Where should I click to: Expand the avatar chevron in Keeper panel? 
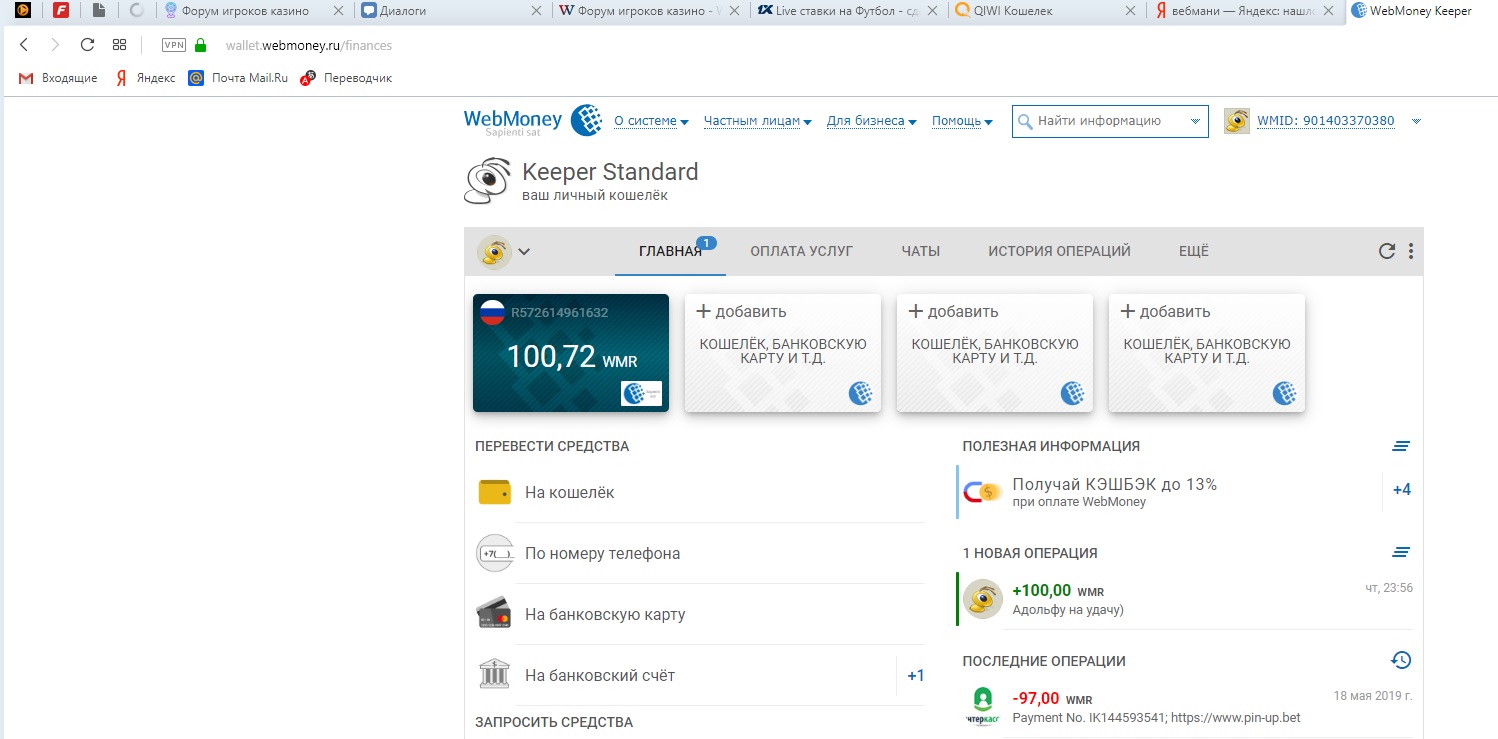tap(523, 251)
